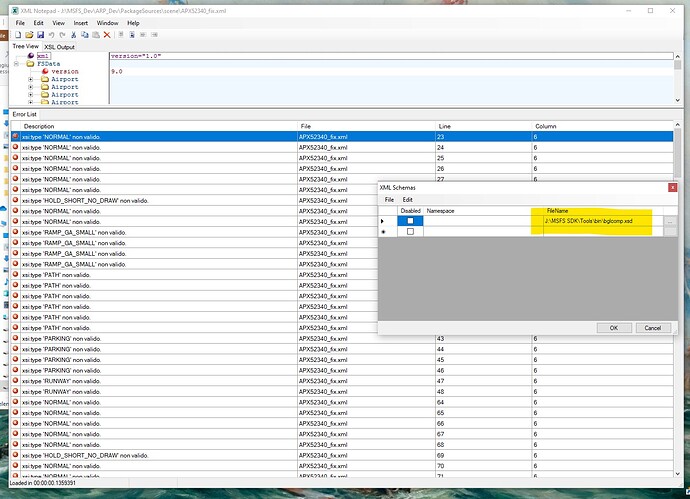
Task: Switch to the XSL Output tab
Action: [59, 47]
